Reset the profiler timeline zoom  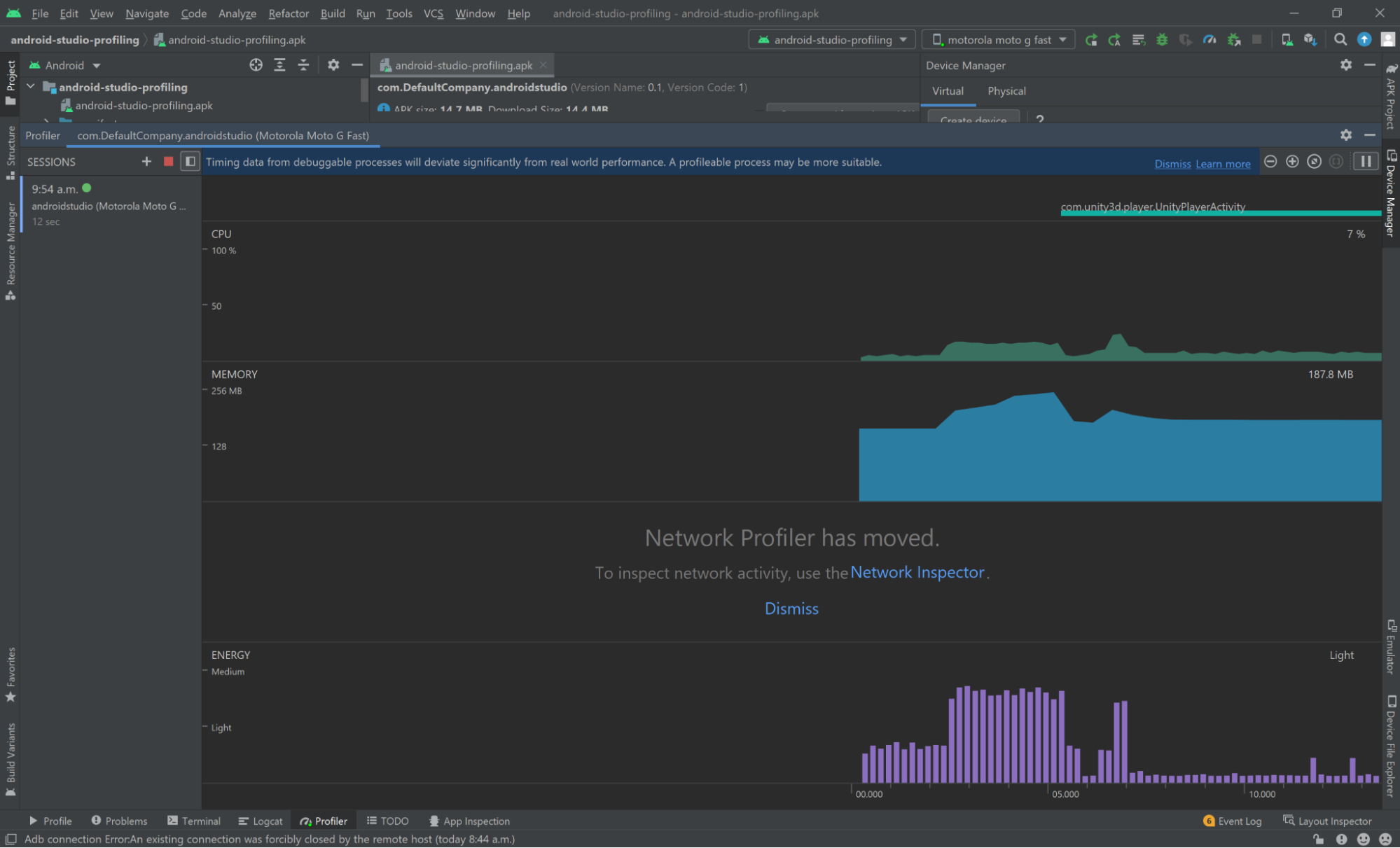coord(1315,162)
